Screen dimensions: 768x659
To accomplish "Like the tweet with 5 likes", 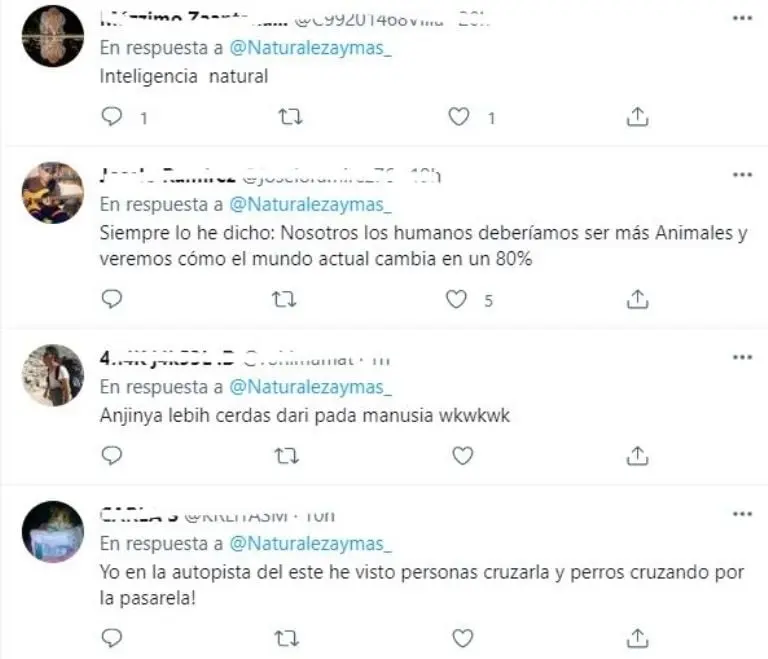I will [x=456, y=299].
